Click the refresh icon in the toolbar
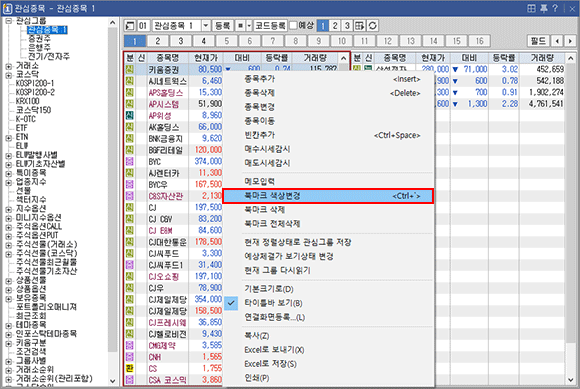 pos(372,26)
